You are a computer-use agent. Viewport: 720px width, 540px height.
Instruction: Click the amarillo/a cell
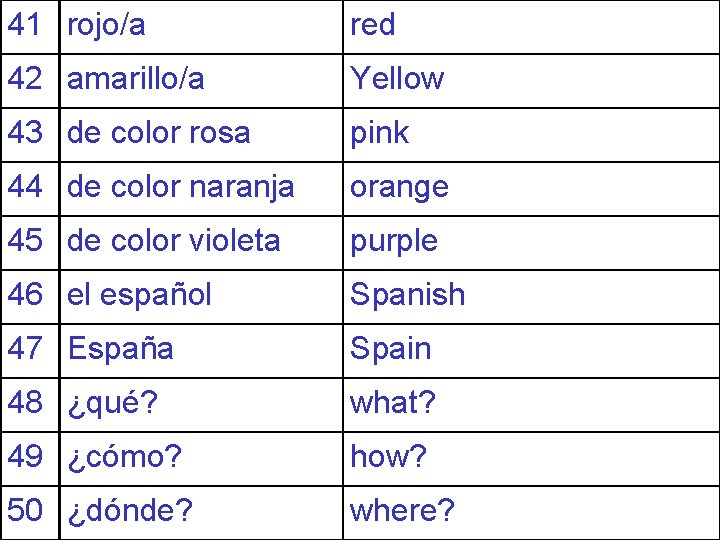(x=202, y=81)
